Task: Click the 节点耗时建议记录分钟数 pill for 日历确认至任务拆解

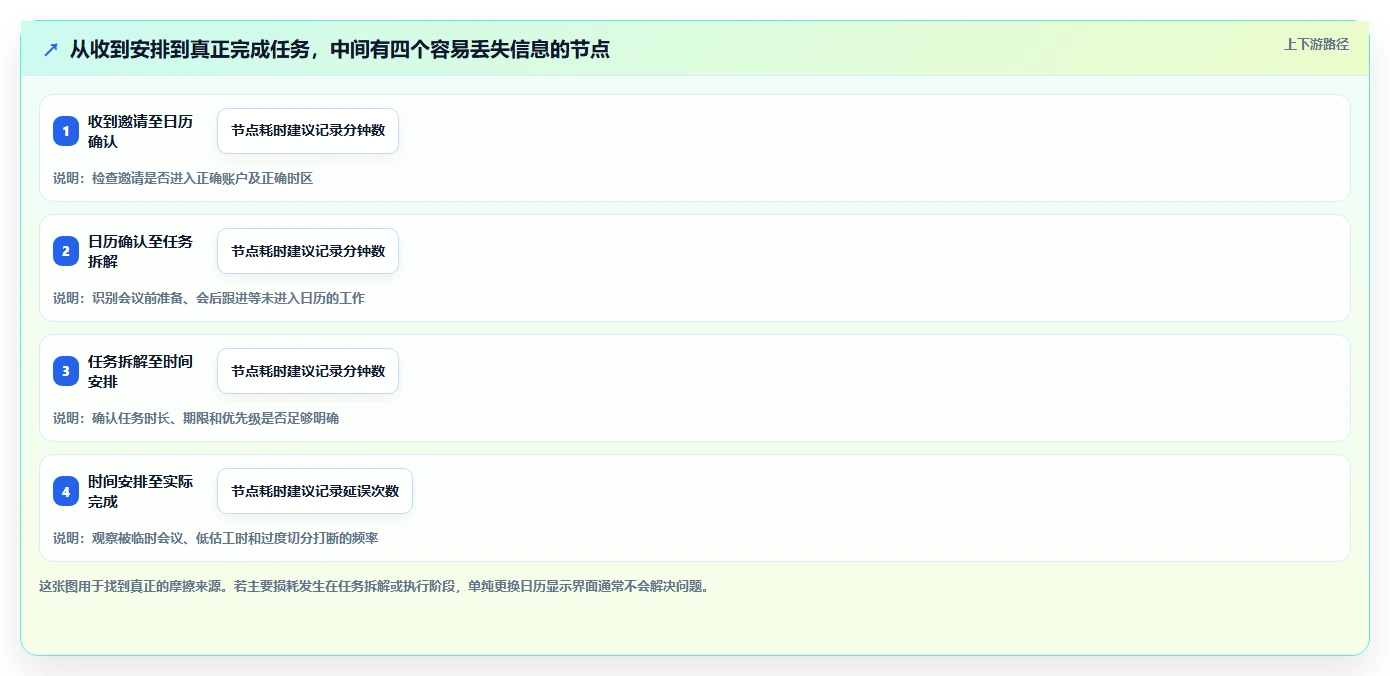Action: pyautogui.click(x=308, y=251)
